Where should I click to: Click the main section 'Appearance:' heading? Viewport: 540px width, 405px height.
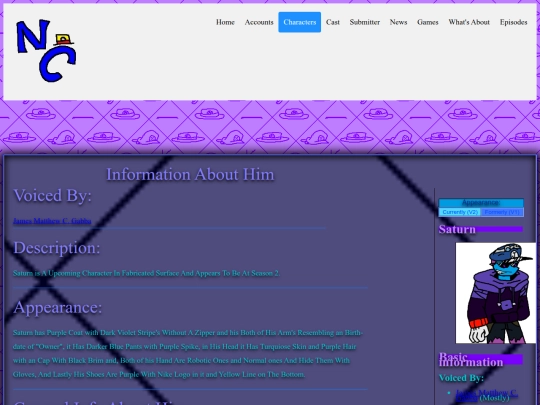[58, 307]
